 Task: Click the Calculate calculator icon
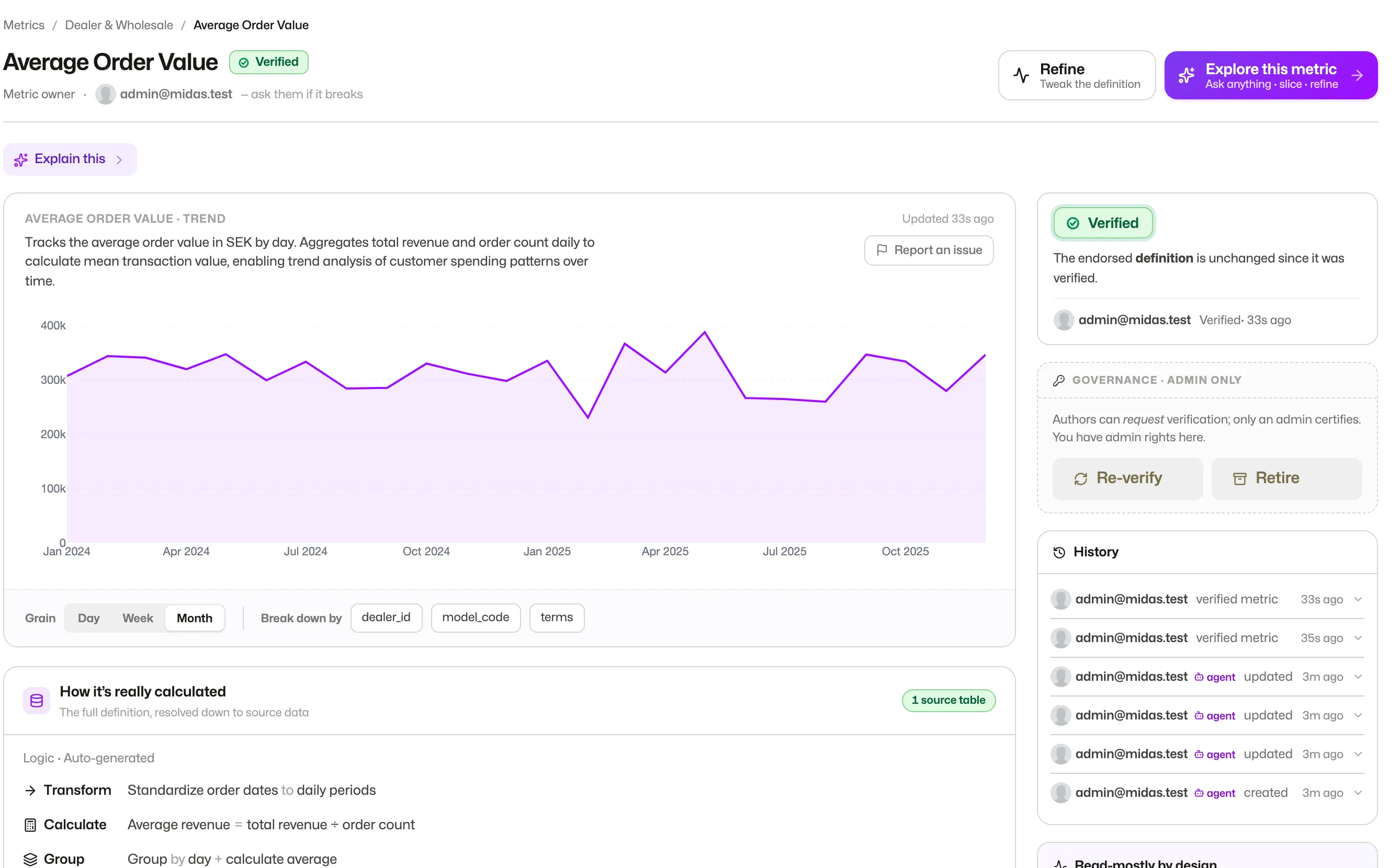pyautogui.click(x=30, y=825)
